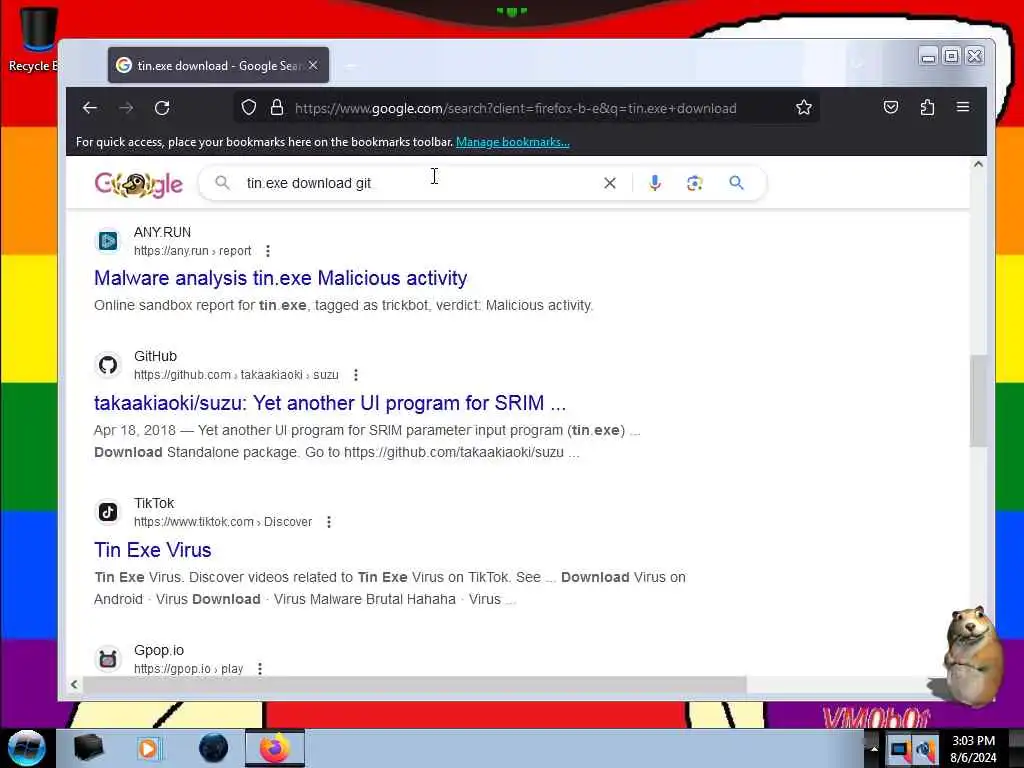Close the tin.exe download Google tab
Image resolution: width=1024 pixels, height=768 pixels.
[313, 65]
